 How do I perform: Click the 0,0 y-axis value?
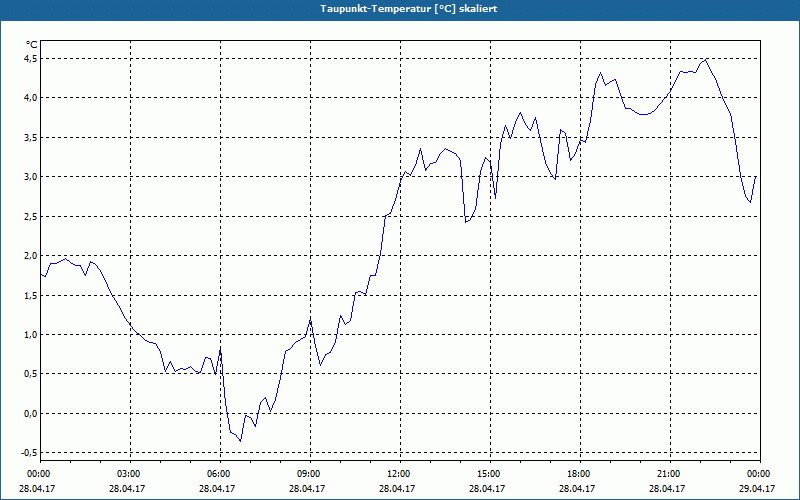pyautogui.click(x=31, y=414)
